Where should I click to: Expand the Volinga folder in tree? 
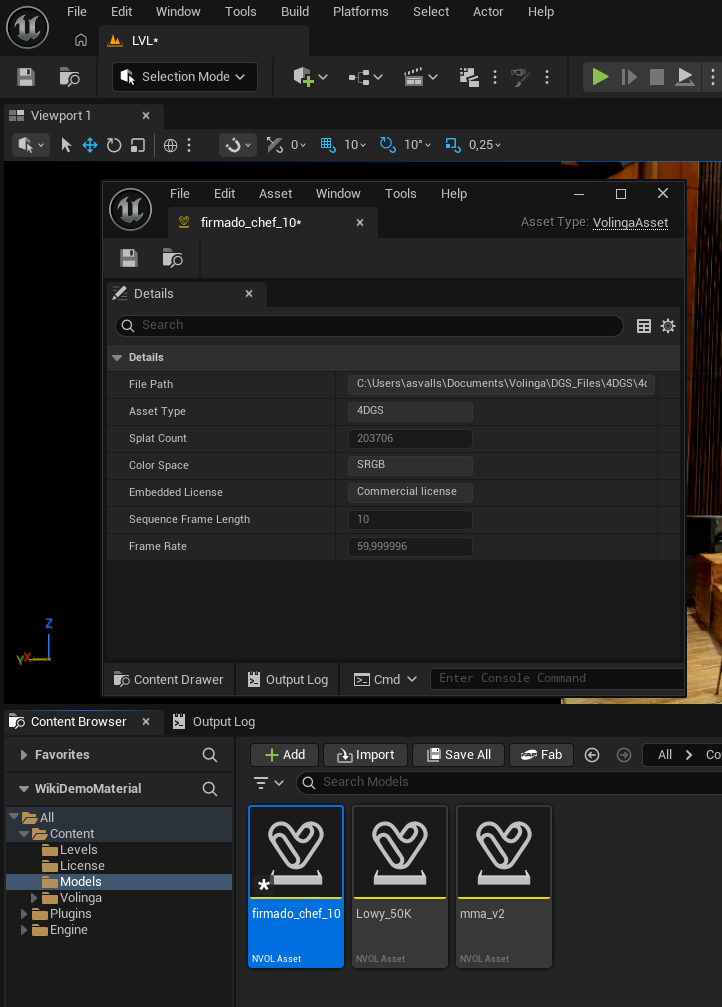click(34, 898)
